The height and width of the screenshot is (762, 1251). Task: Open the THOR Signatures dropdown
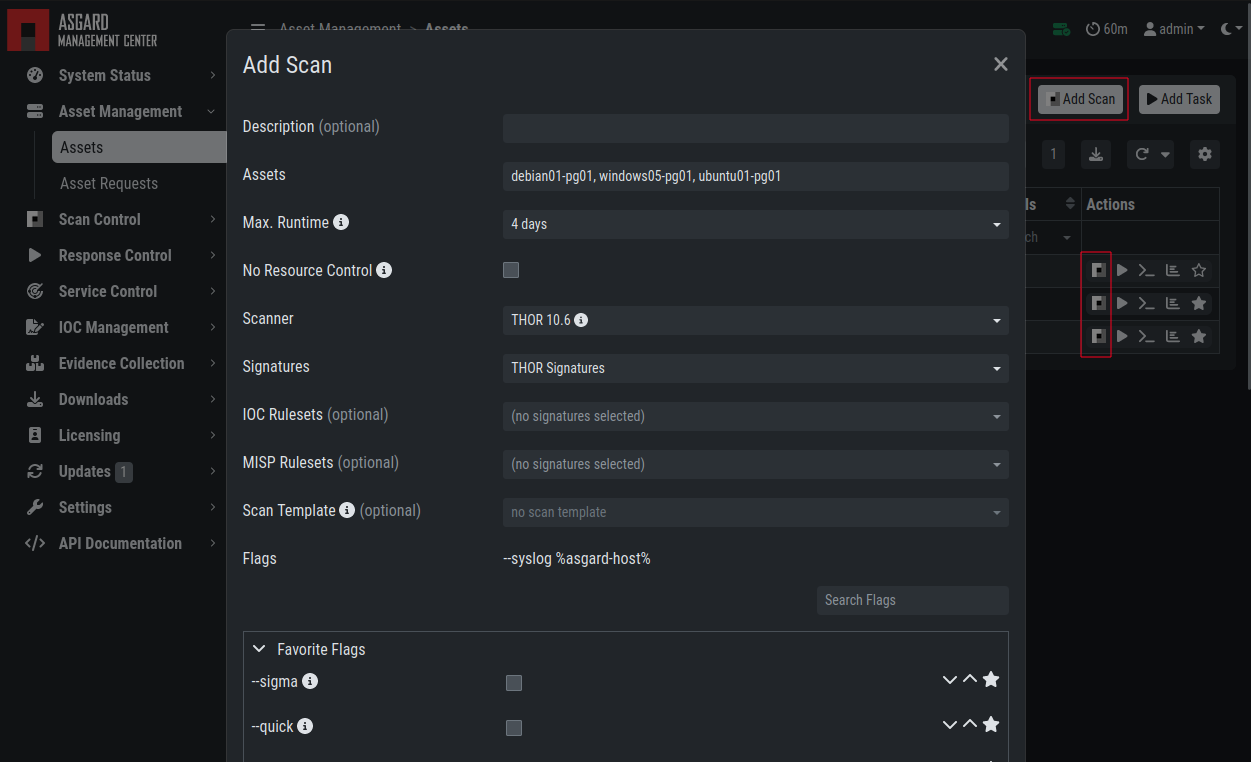point(755,368)
